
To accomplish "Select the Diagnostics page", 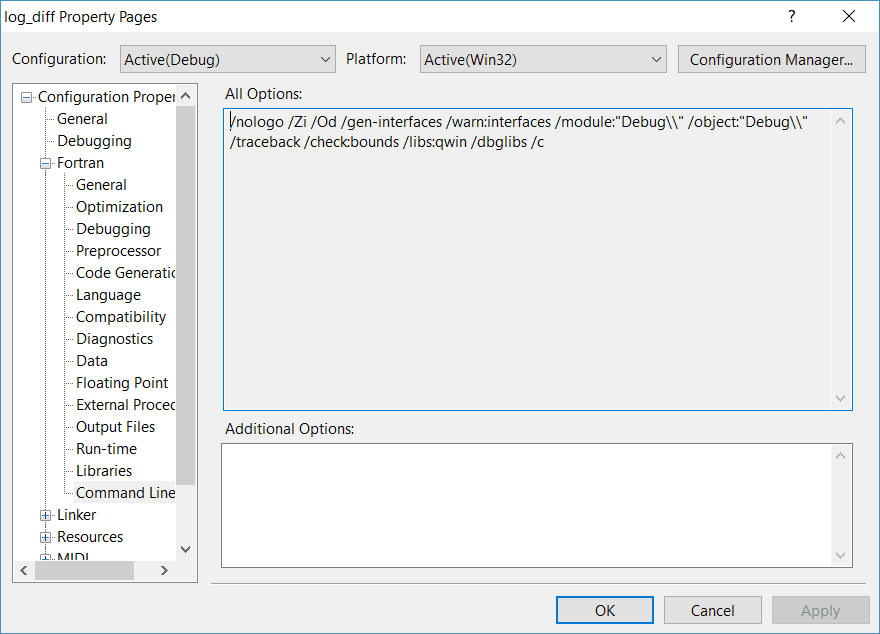I will coord(114,339).
